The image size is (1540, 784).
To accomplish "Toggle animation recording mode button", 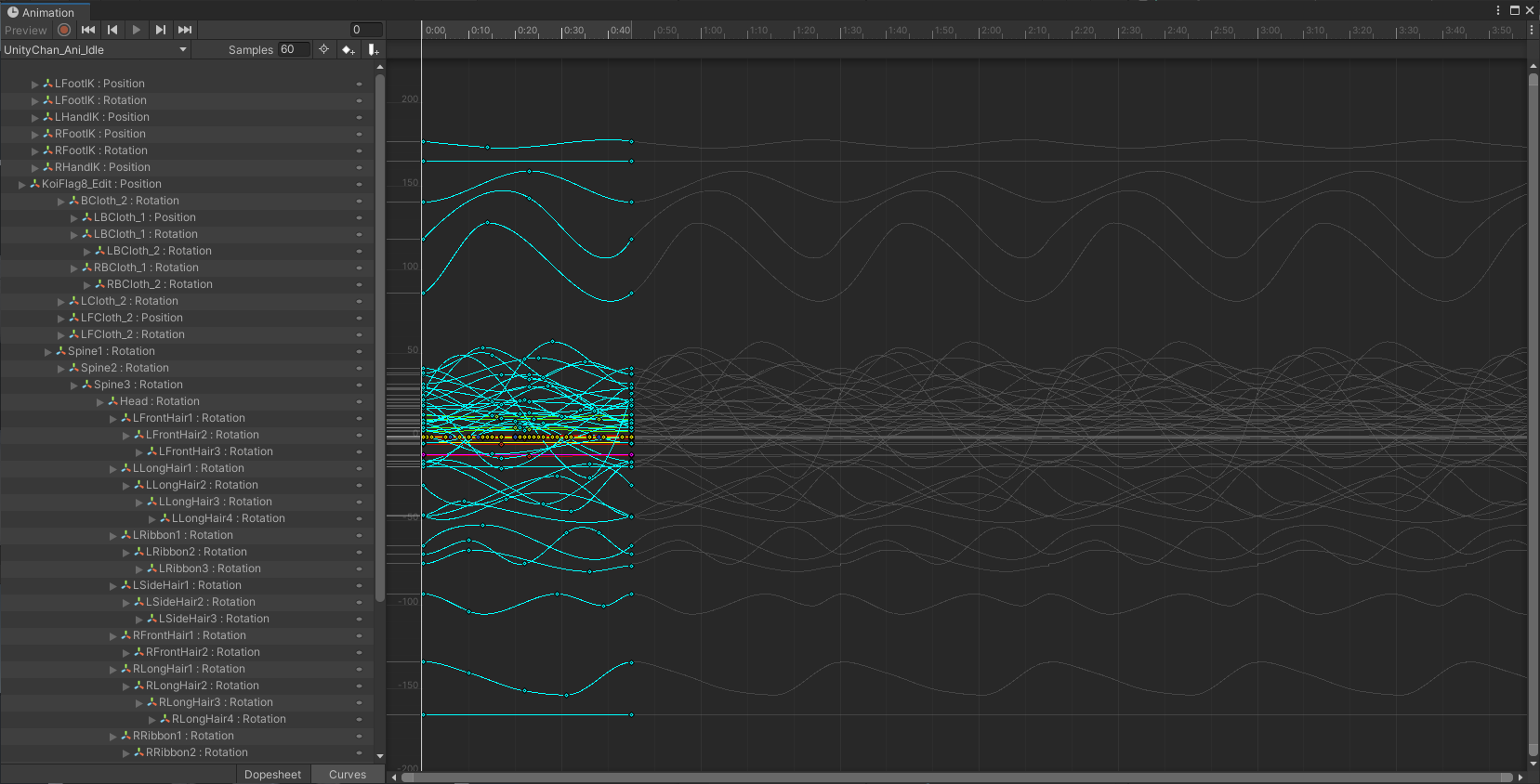I will (64, 30).
